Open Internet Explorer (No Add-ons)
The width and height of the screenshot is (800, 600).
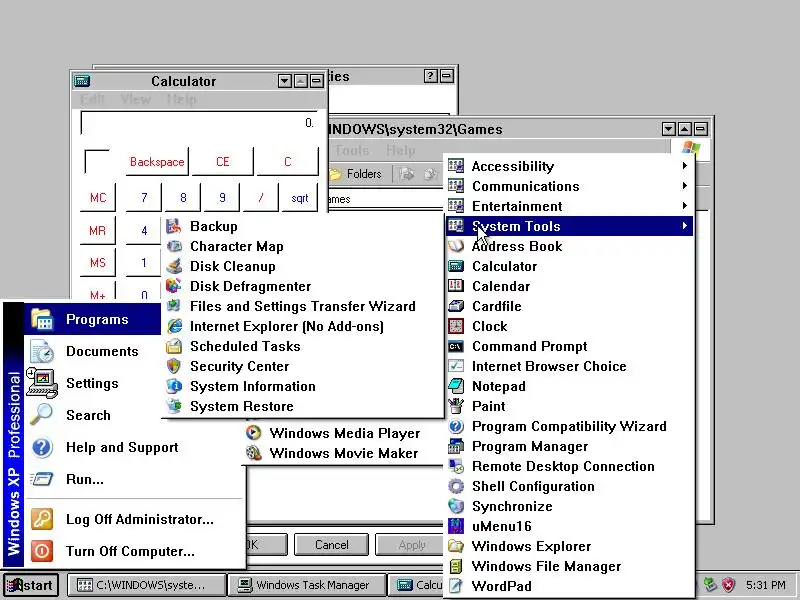coord(303,326)
